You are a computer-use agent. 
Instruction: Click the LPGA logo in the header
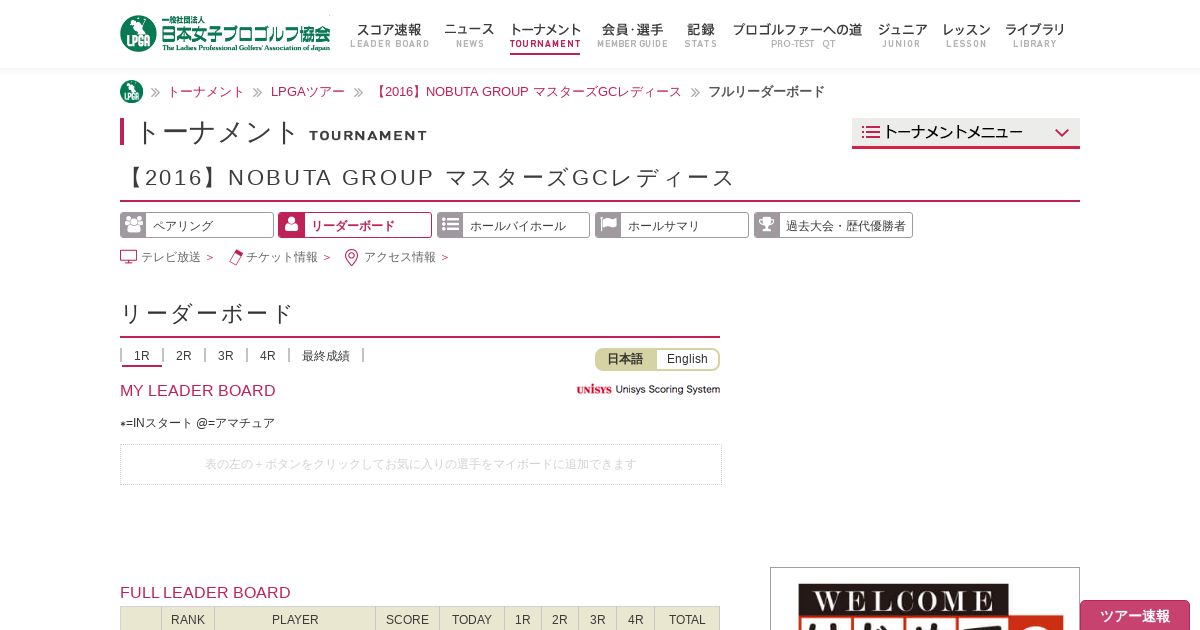pyautogui.click(x=225, y=34)
